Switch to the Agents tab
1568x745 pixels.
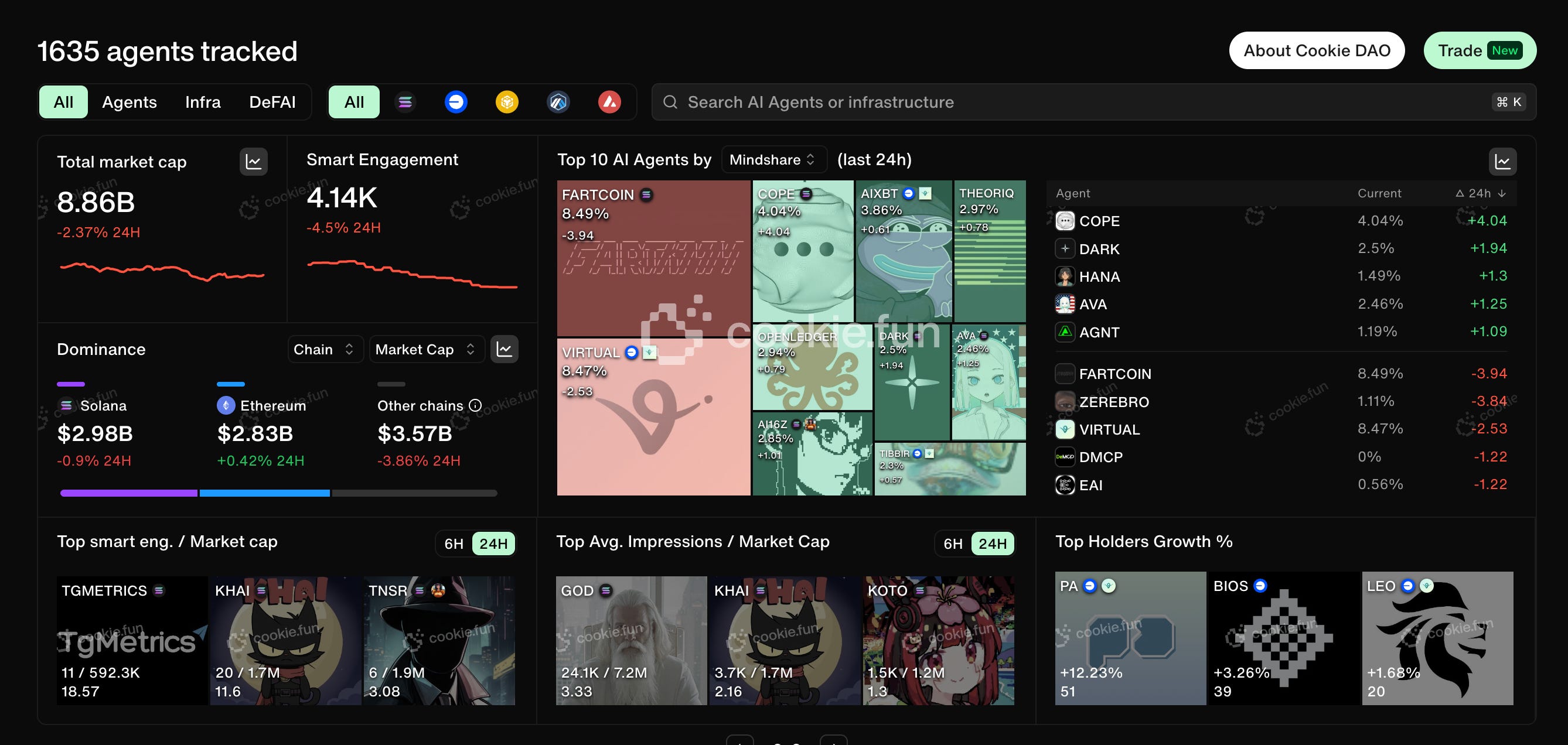tap(129, 102)
